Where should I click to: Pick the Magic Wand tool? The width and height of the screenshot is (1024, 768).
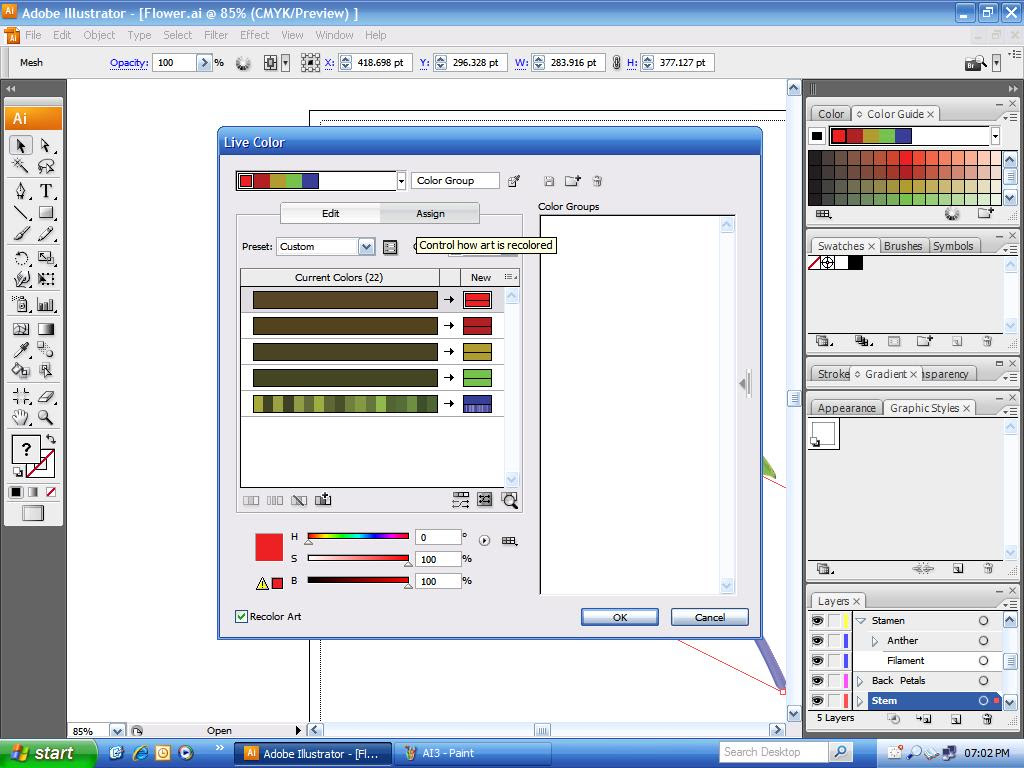coord(20,166)
